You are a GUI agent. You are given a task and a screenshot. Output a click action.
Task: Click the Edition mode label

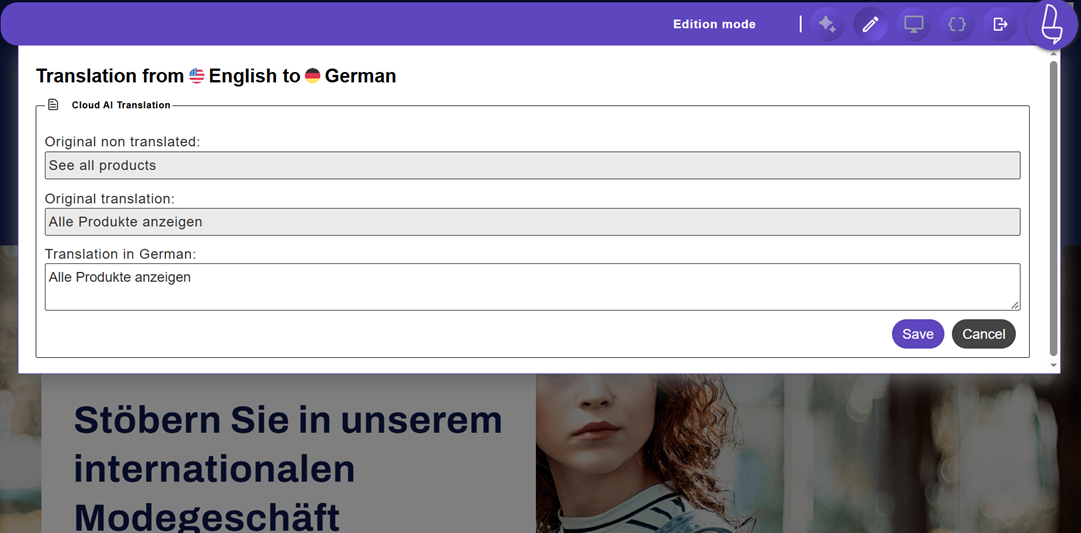(x=714, y=25)
